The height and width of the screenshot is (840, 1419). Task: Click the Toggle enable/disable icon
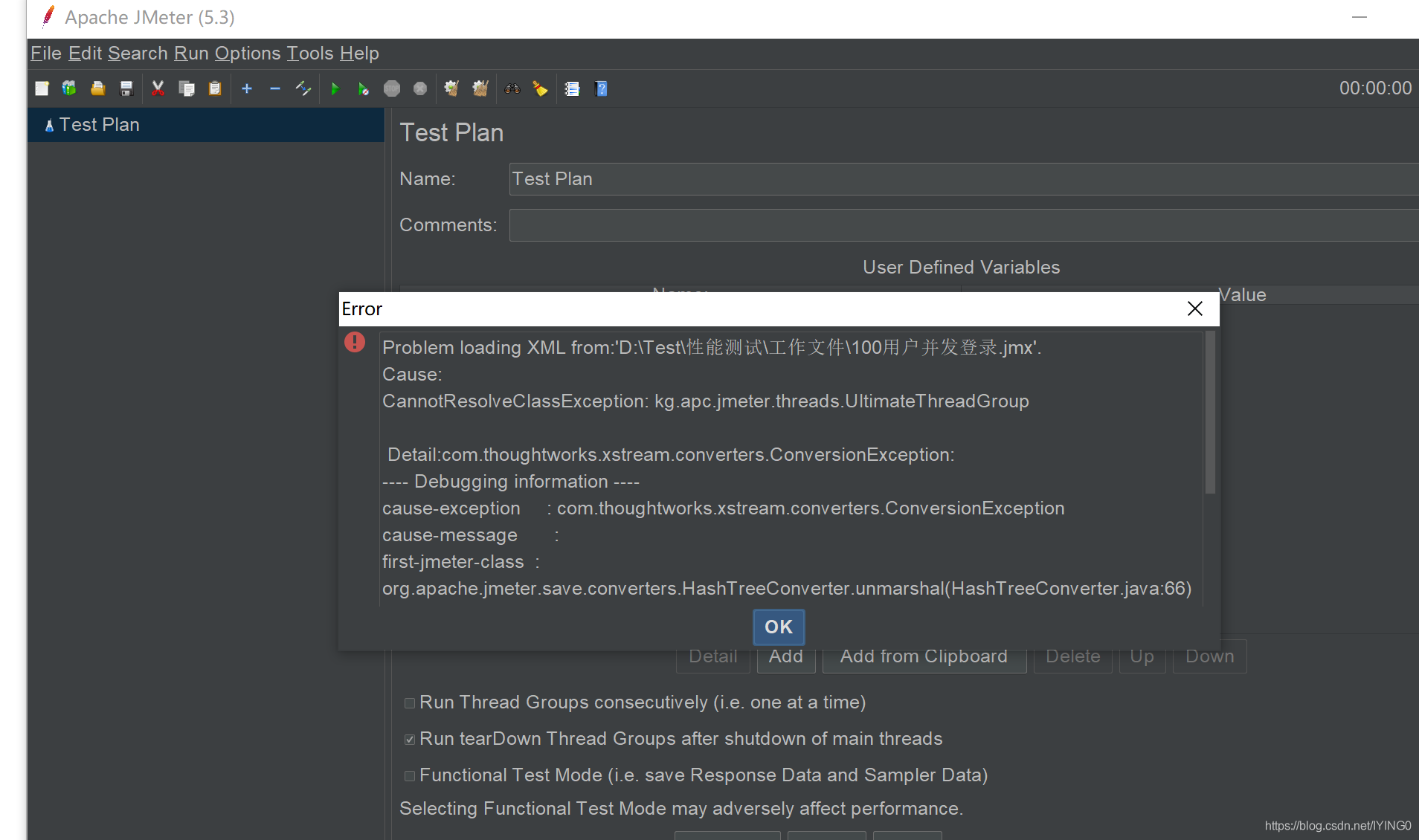[303, 88]
